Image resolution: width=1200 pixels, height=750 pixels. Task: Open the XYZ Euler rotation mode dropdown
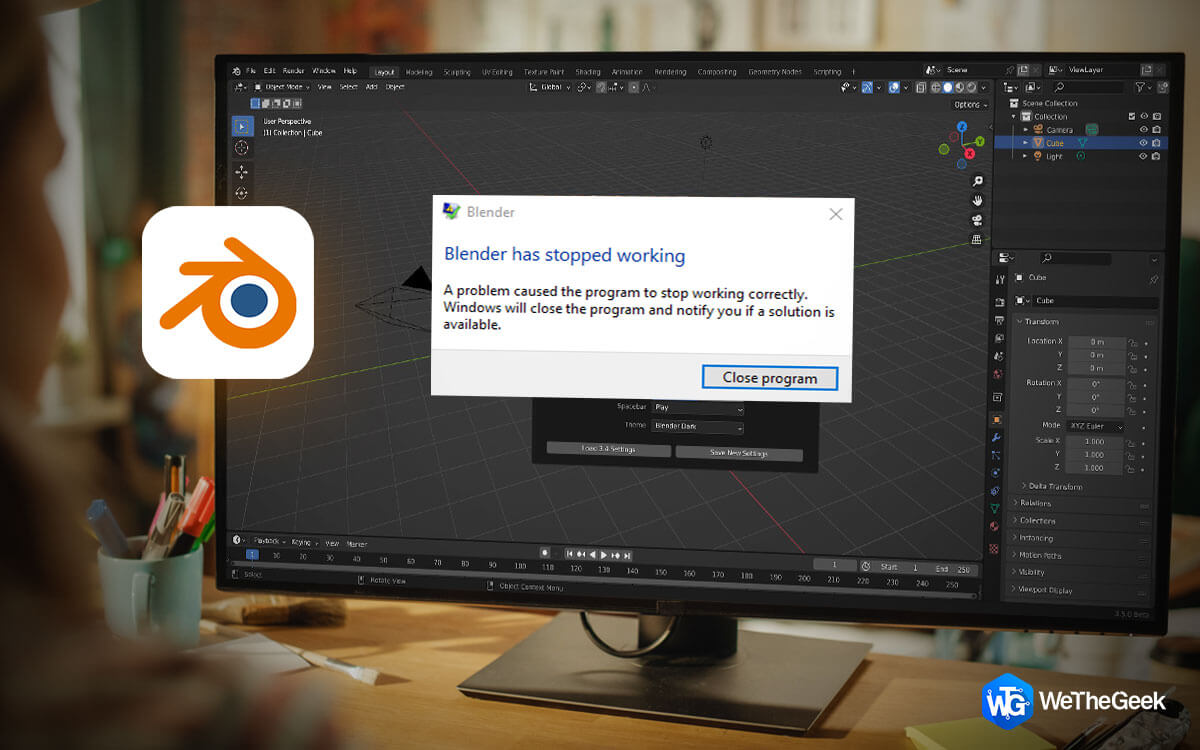coord(1096,426)
